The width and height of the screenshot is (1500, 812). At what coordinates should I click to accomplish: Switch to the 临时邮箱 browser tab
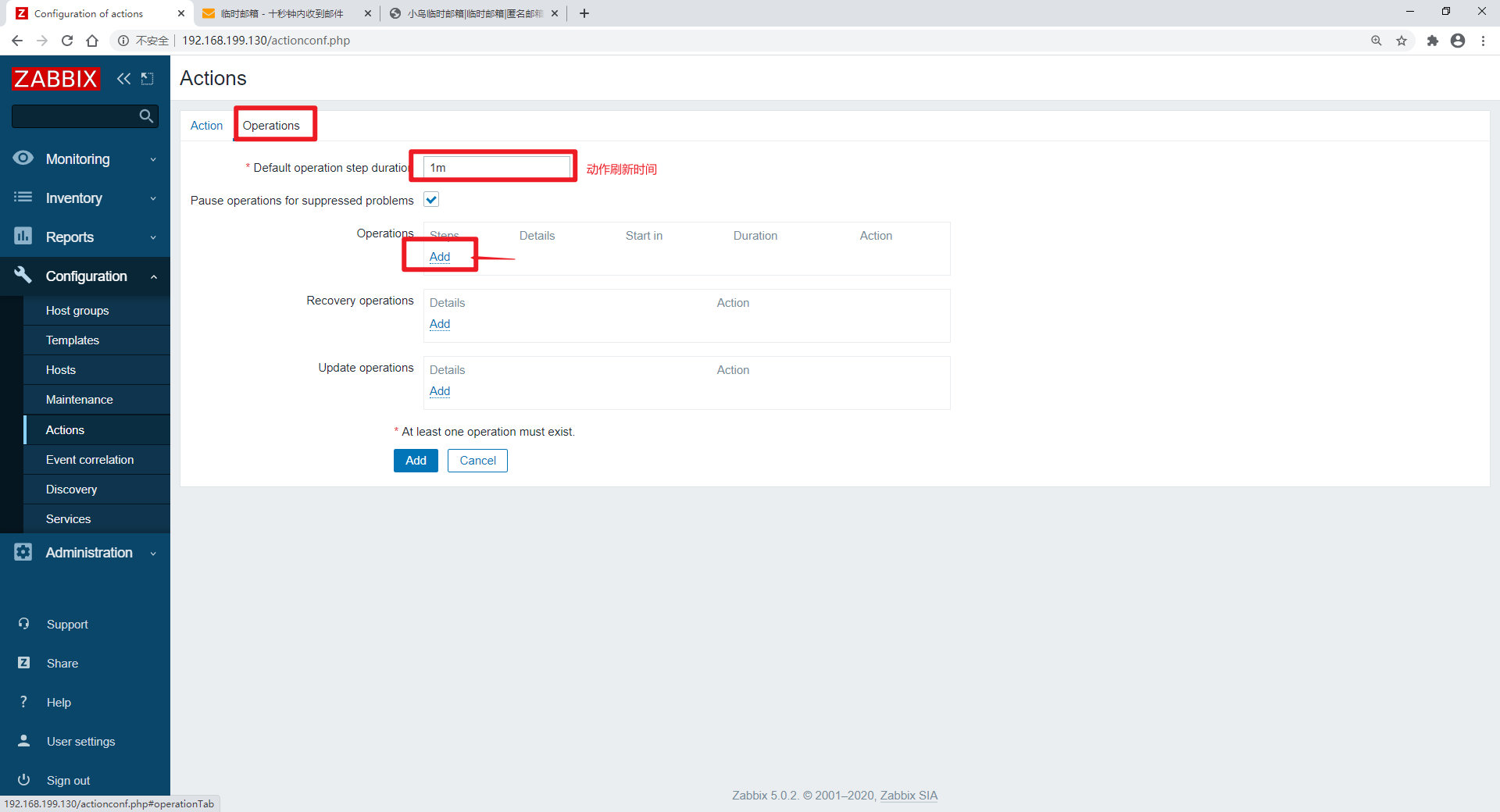pos(282,13)
